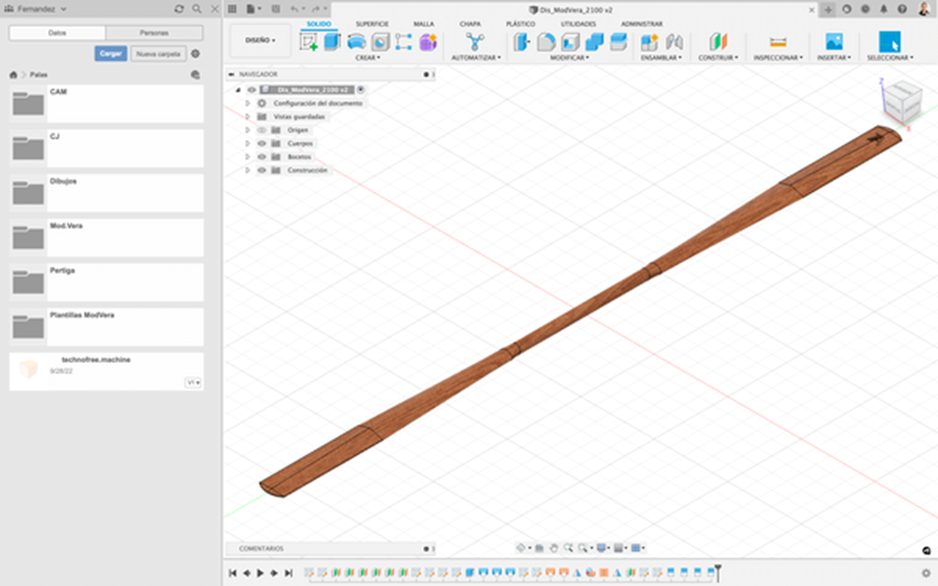Switch to the CHAPA tab
The image size is (938, 586).
tap(470, 24)
